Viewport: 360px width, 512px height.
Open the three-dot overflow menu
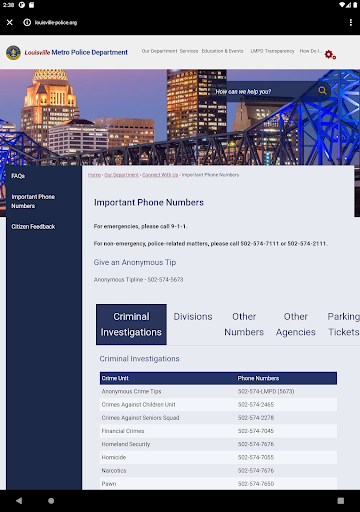tap(350, 22)
